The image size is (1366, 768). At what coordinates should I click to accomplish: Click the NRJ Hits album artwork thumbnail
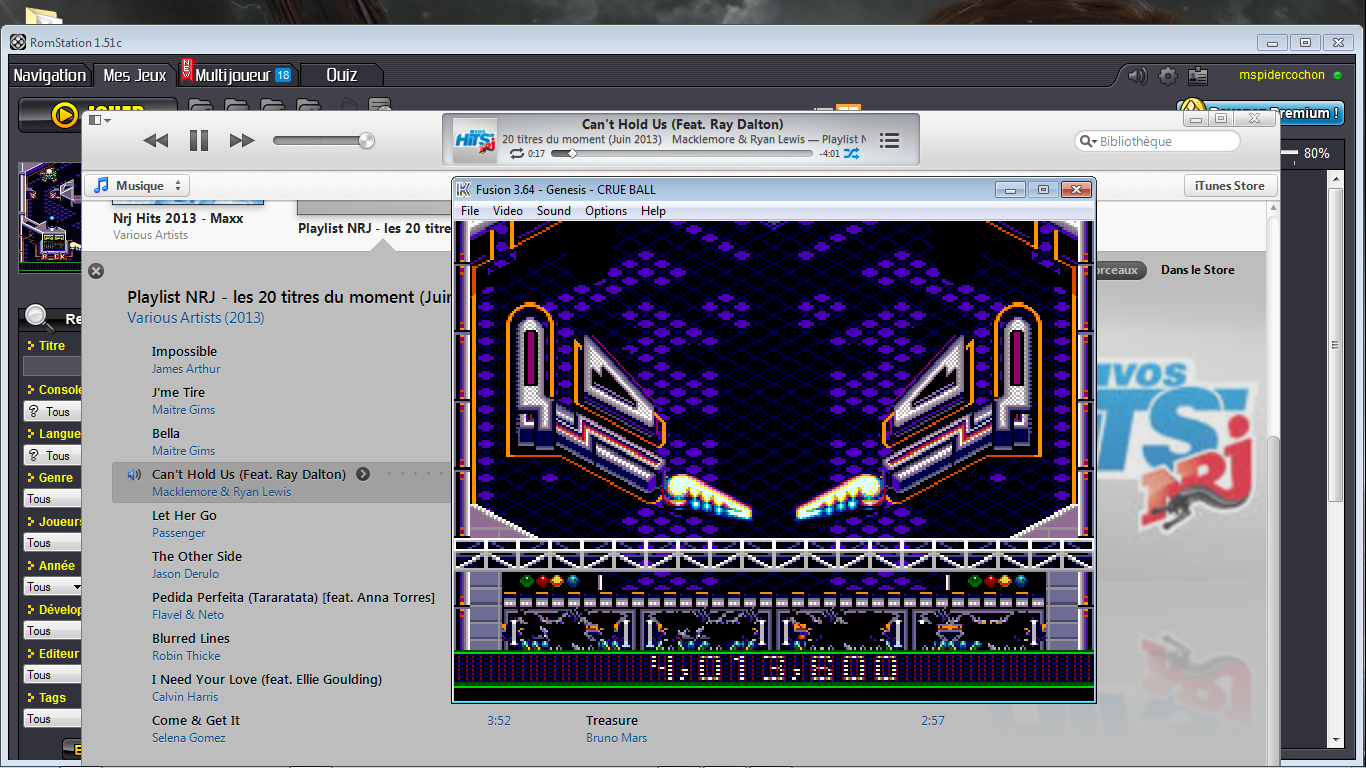click(x=474, y=140)
